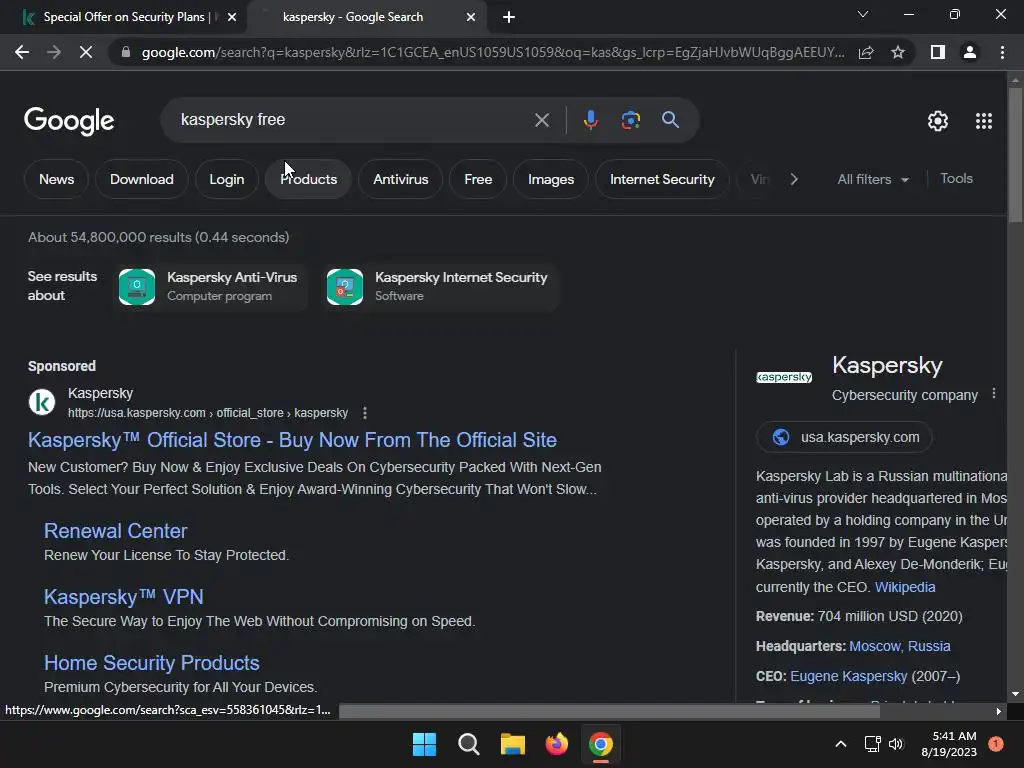Click the vertical page scrollbar thumb

tap(1014, 155)
